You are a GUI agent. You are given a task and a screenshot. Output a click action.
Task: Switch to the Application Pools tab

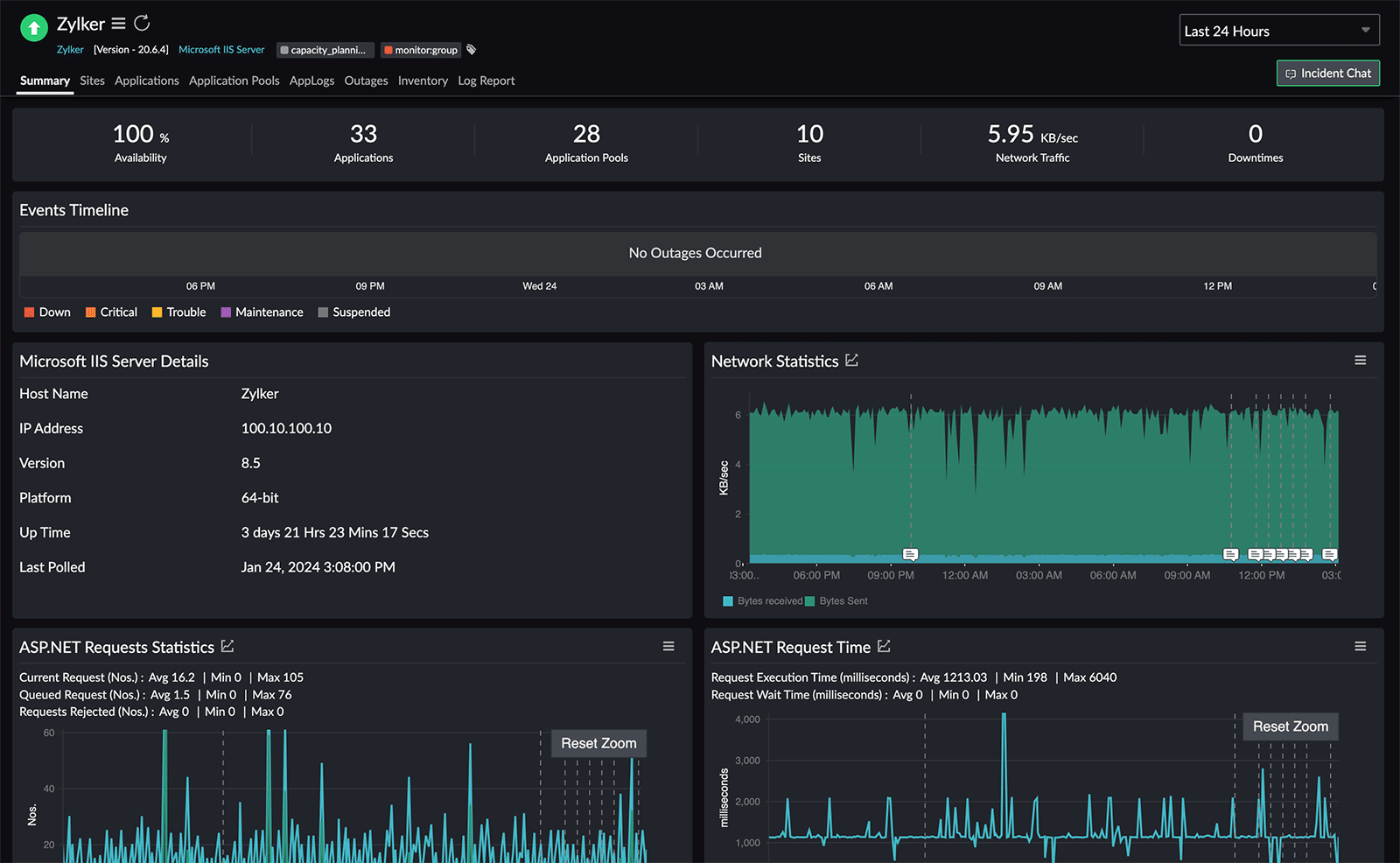[234, 81]
